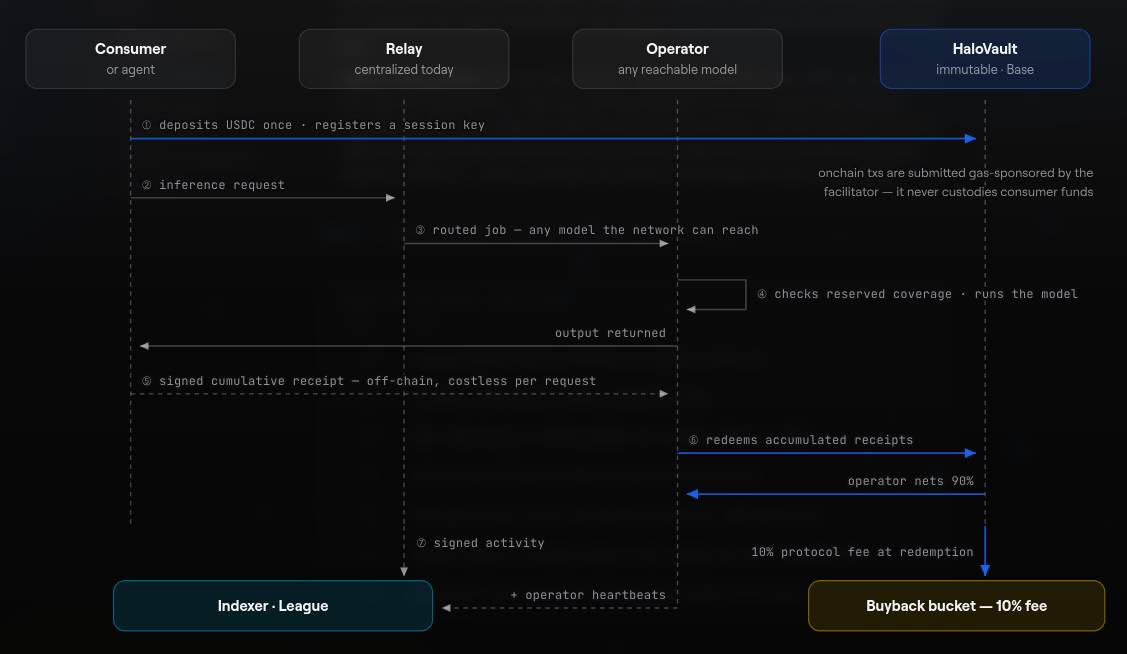Click the 'onchain txs are submitted gas-sponsored' note
Viewport: 1127px width, 654px height.
[955, 173]
